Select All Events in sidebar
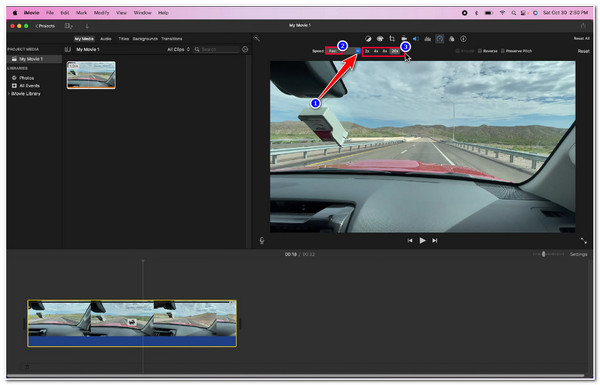Image resolution: width=600 pixels, height=385 pixels. (29, 86)
